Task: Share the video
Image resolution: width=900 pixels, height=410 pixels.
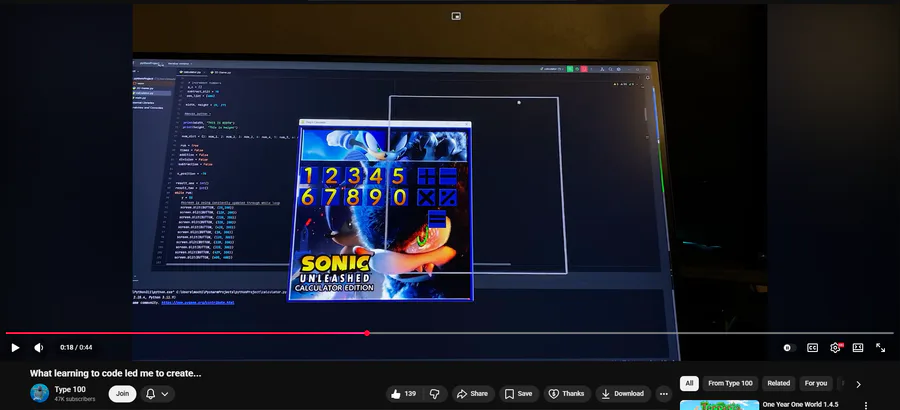Action: point(473,393)
